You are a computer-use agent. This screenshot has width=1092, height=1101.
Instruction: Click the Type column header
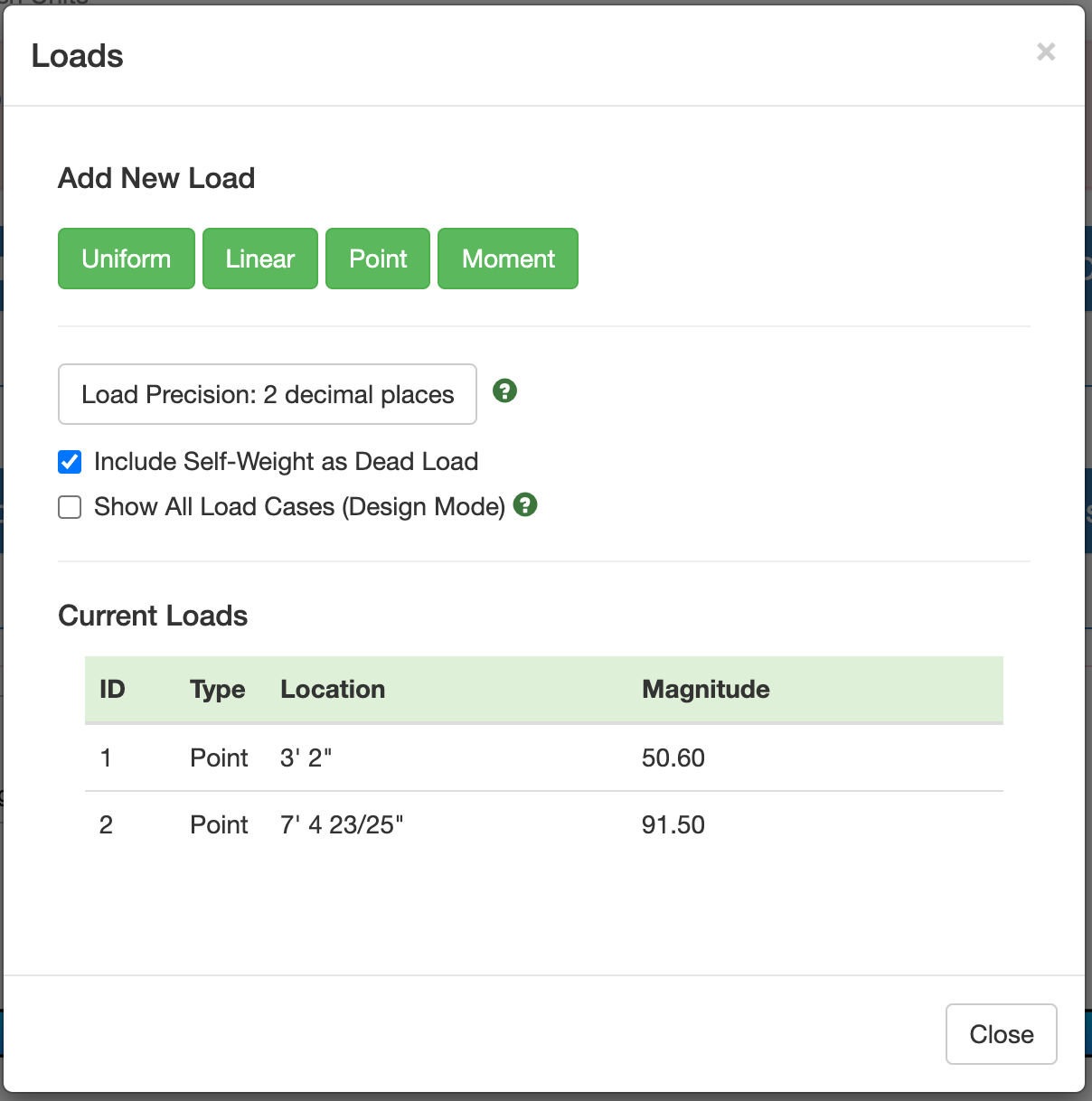point(218,689)
